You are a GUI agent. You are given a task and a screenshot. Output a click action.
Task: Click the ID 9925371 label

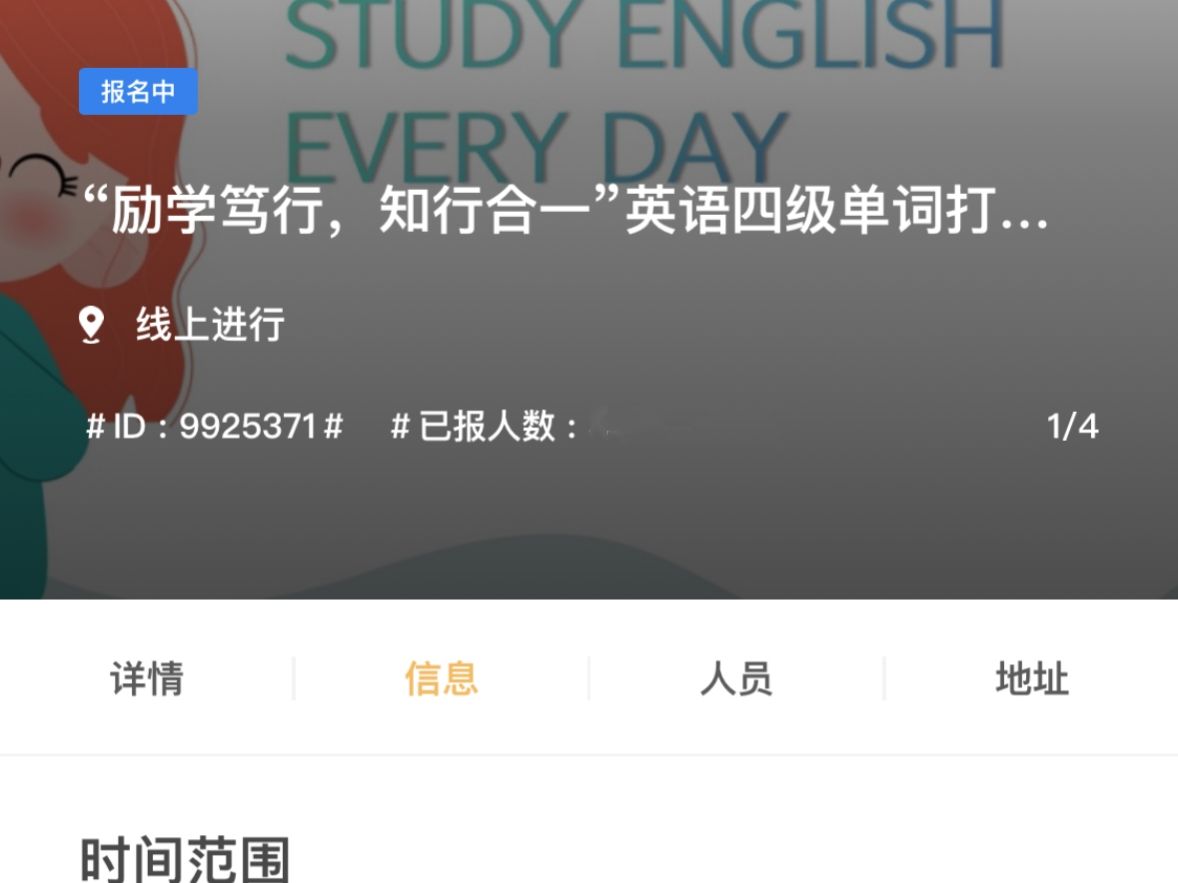pos(214,427)
